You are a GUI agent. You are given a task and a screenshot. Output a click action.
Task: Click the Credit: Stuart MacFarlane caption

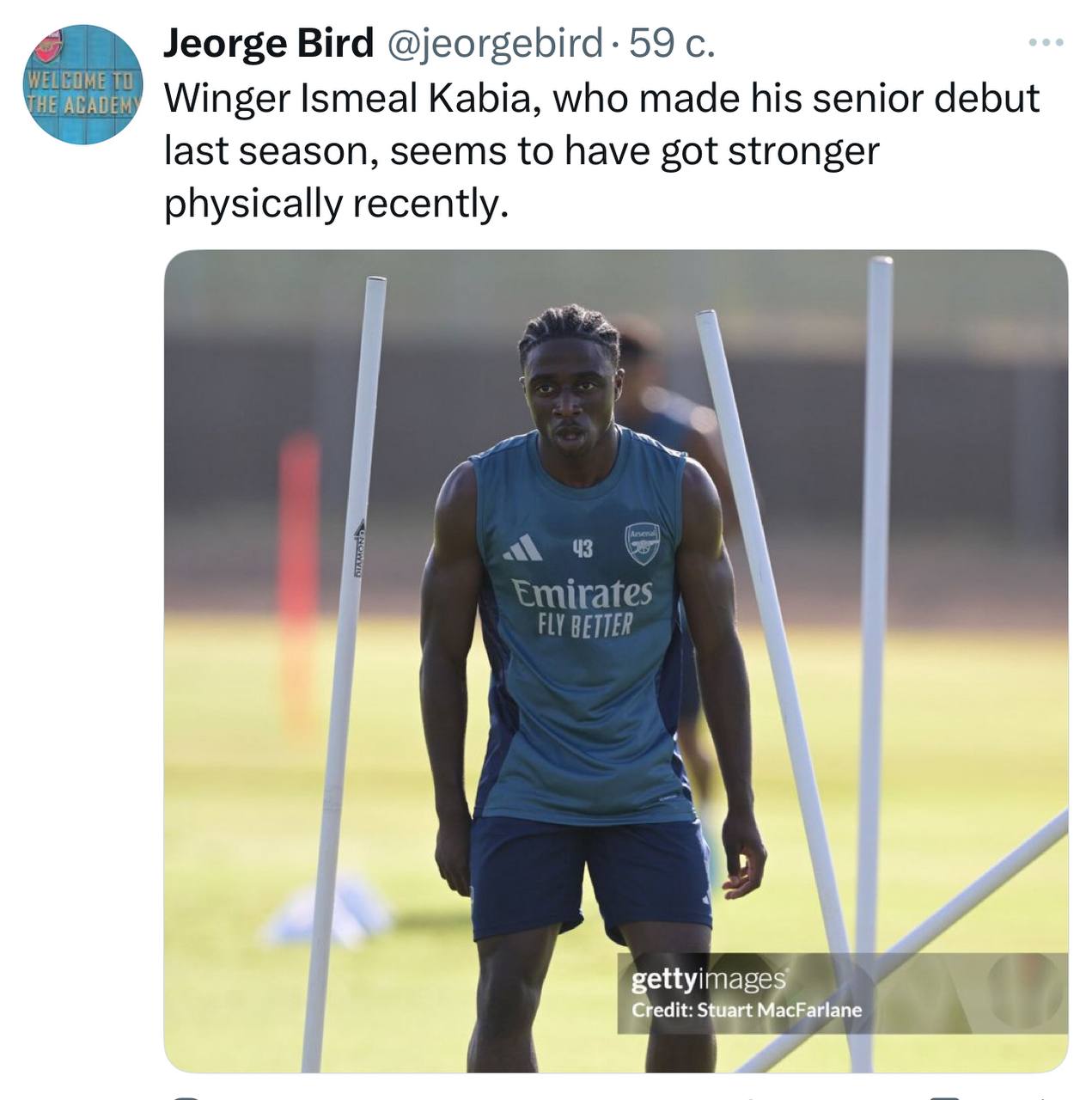pos(747,1010)
